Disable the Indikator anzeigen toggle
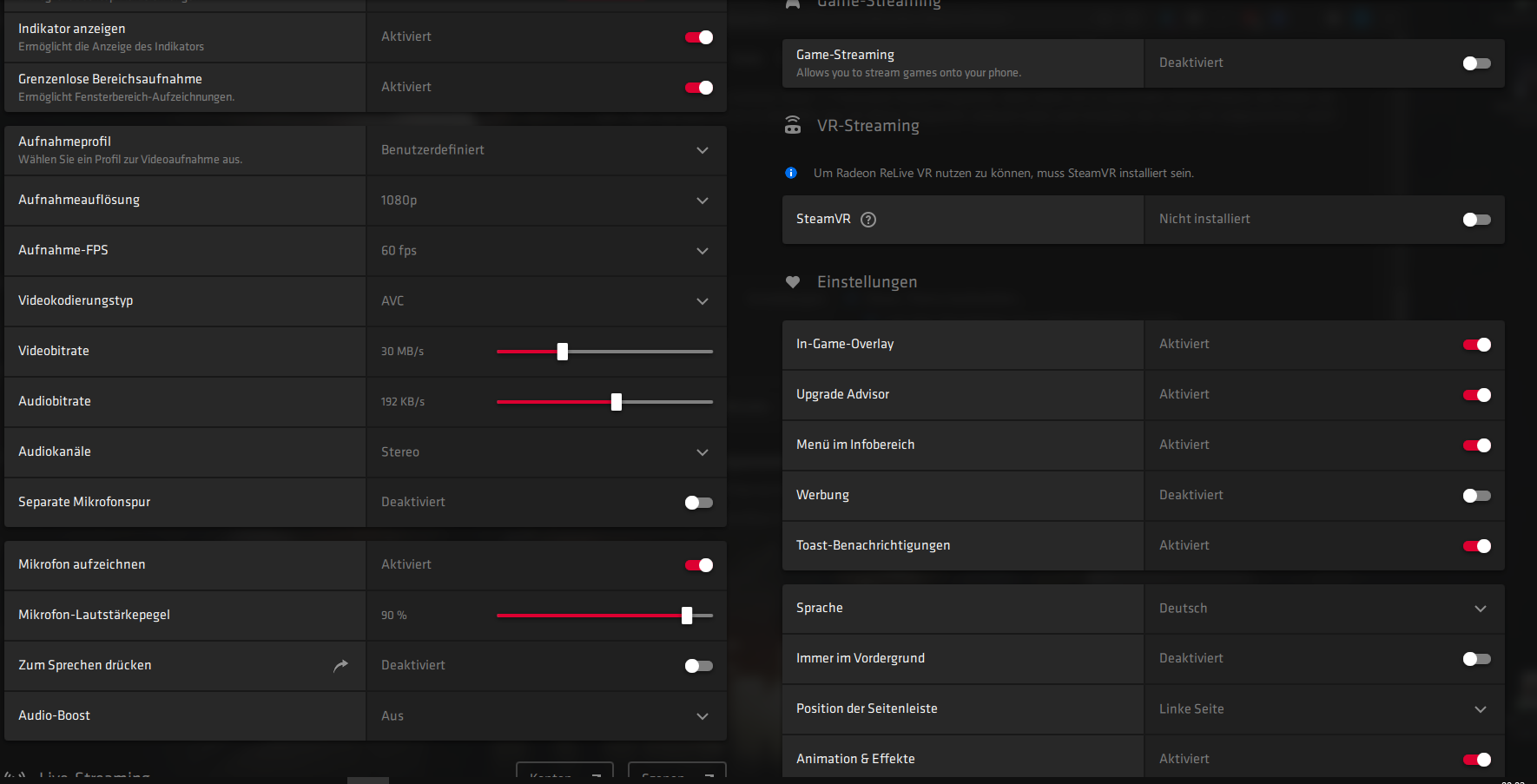 (699, 37)
